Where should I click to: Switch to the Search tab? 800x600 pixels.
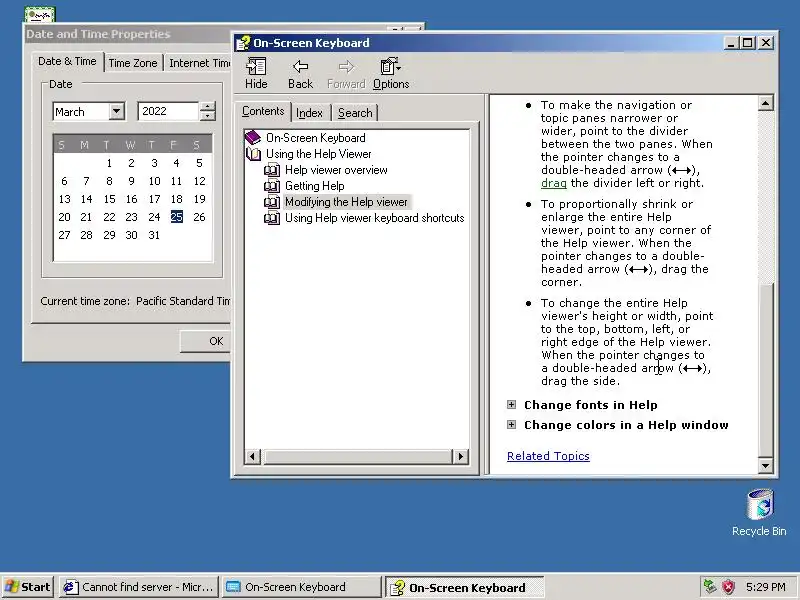355,113
